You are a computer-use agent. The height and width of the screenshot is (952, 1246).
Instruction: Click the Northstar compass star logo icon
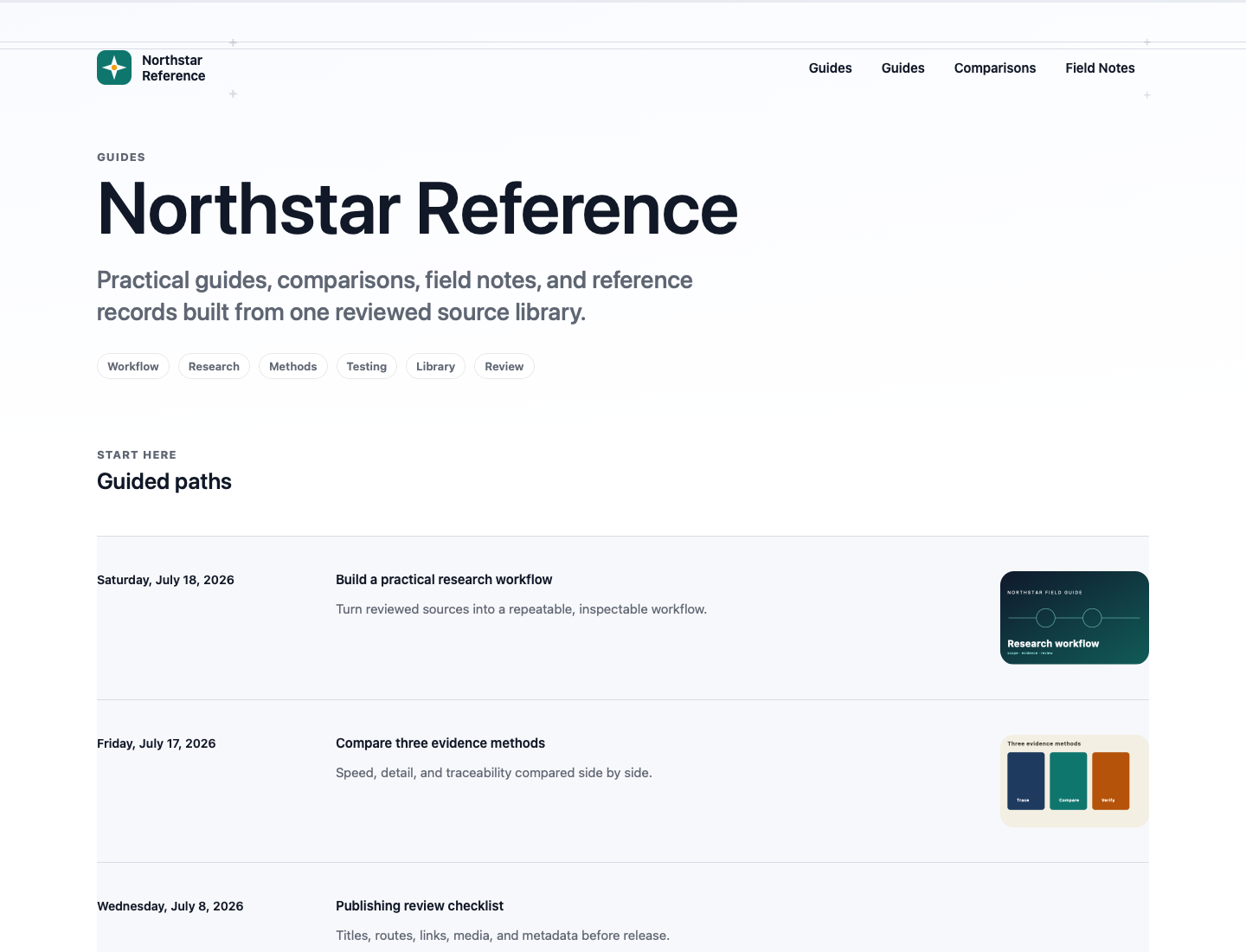[x=114, y=68]
